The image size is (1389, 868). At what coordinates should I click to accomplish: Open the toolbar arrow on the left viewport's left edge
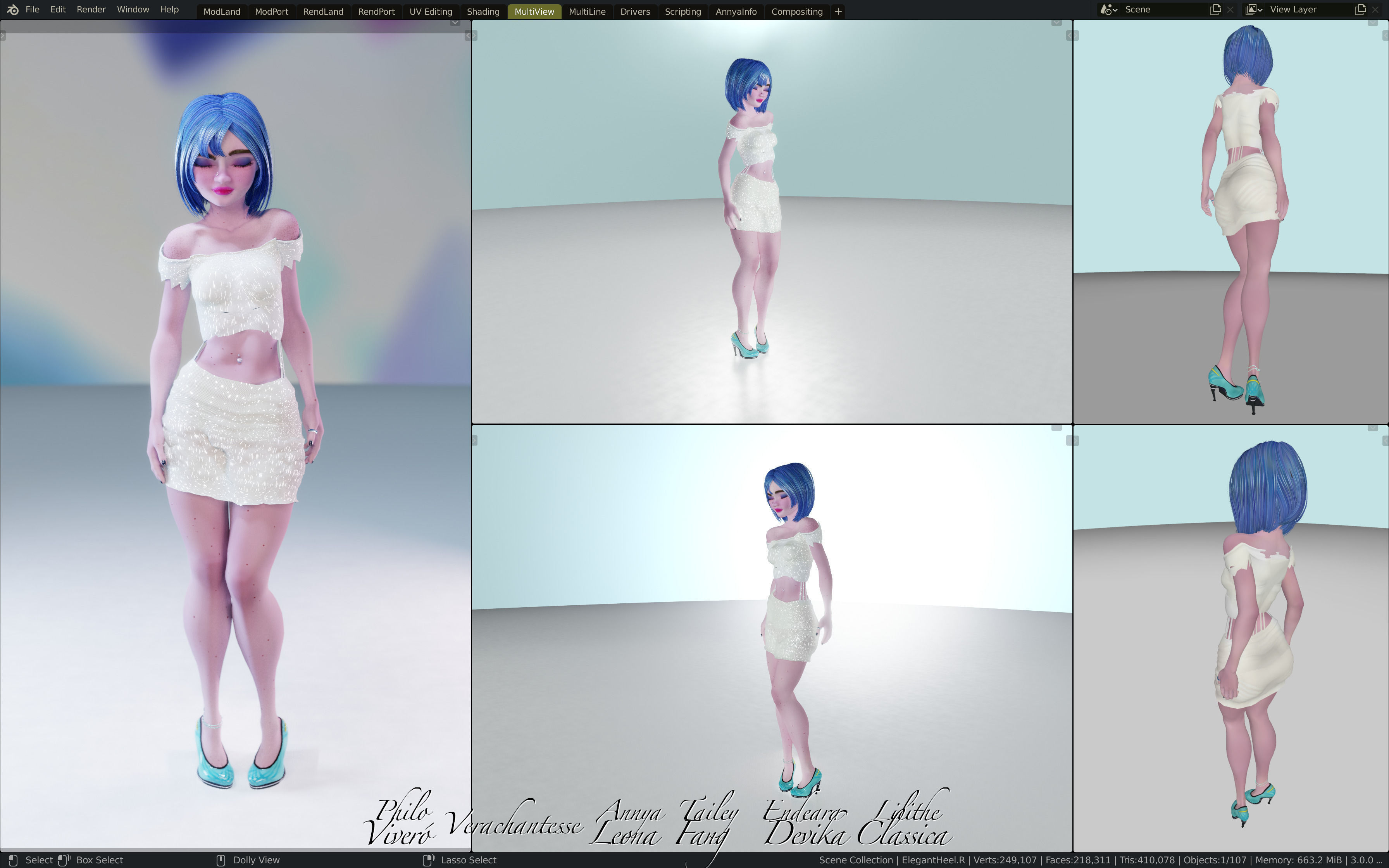[x=2, y=36]
